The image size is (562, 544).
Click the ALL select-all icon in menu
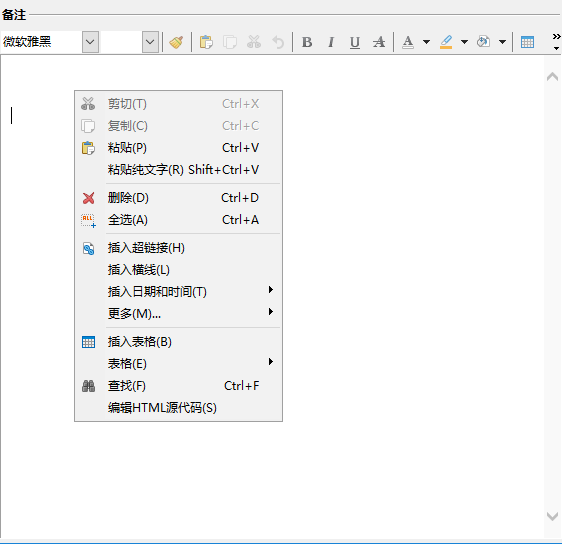pyautogui.click(x=88, y=220)
